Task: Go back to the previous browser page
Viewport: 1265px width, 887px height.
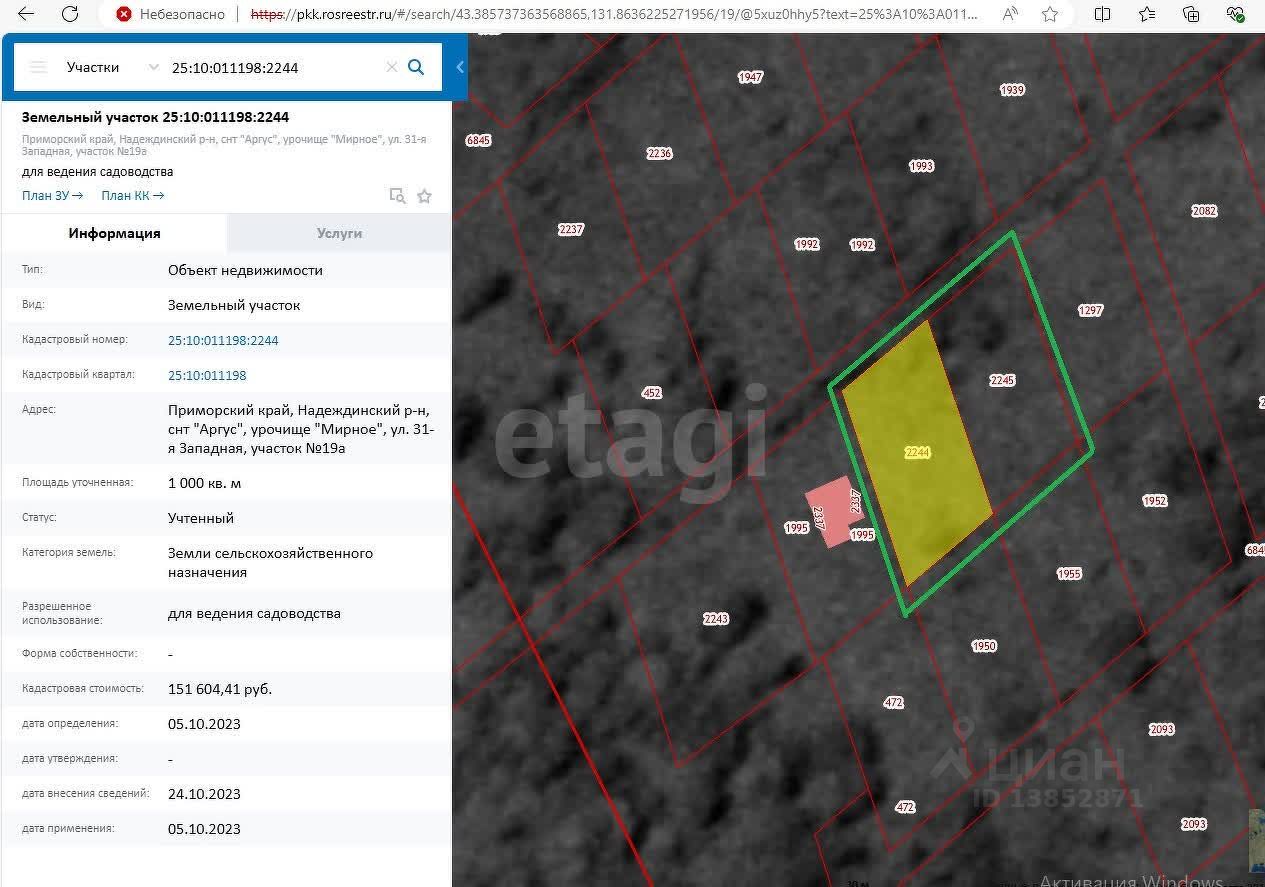Action: [x=26, y=14]
